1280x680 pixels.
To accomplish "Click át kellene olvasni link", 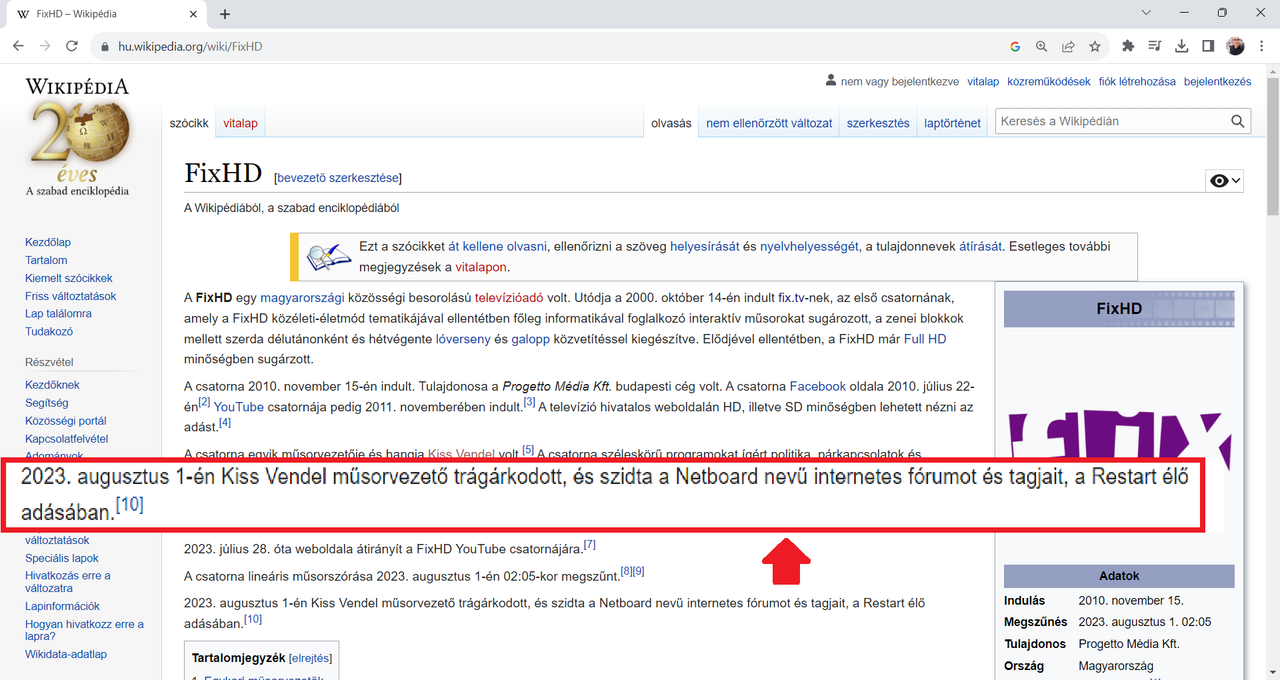I will tap(497, 246).
